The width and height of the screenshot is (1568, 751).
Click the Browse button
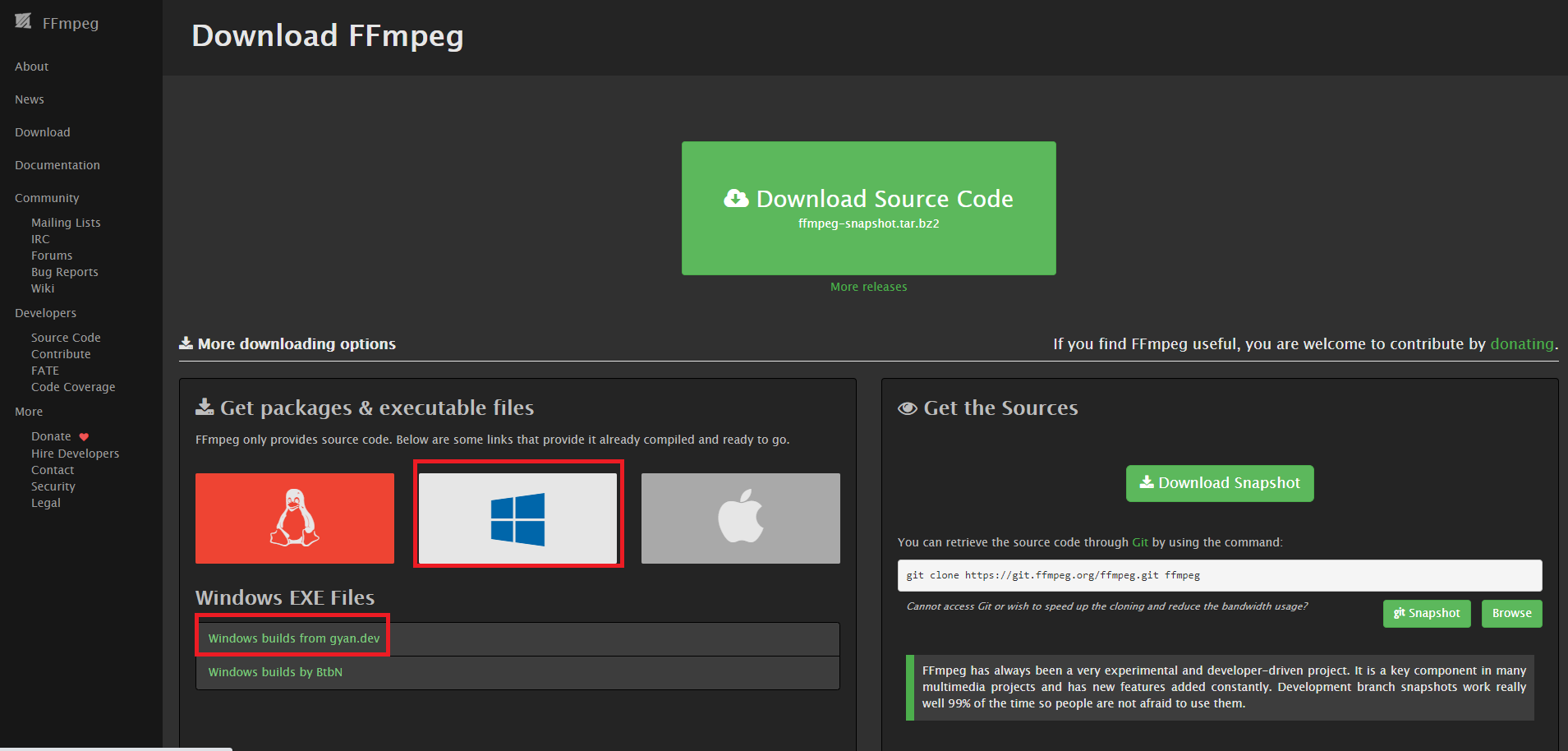click(x=1512, y=614)
